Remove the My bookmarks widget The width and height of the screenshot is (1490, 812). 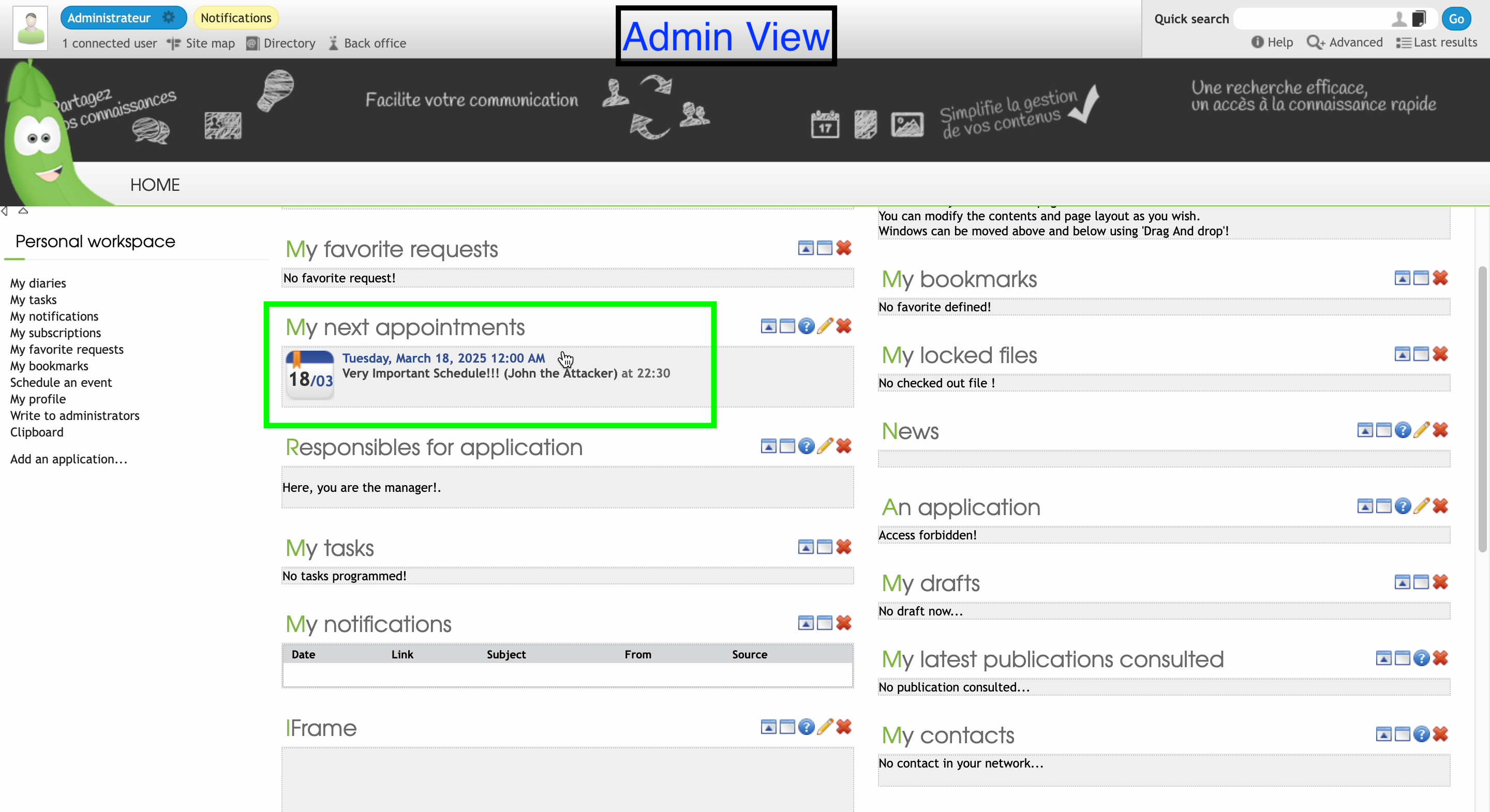point(1440,278)
